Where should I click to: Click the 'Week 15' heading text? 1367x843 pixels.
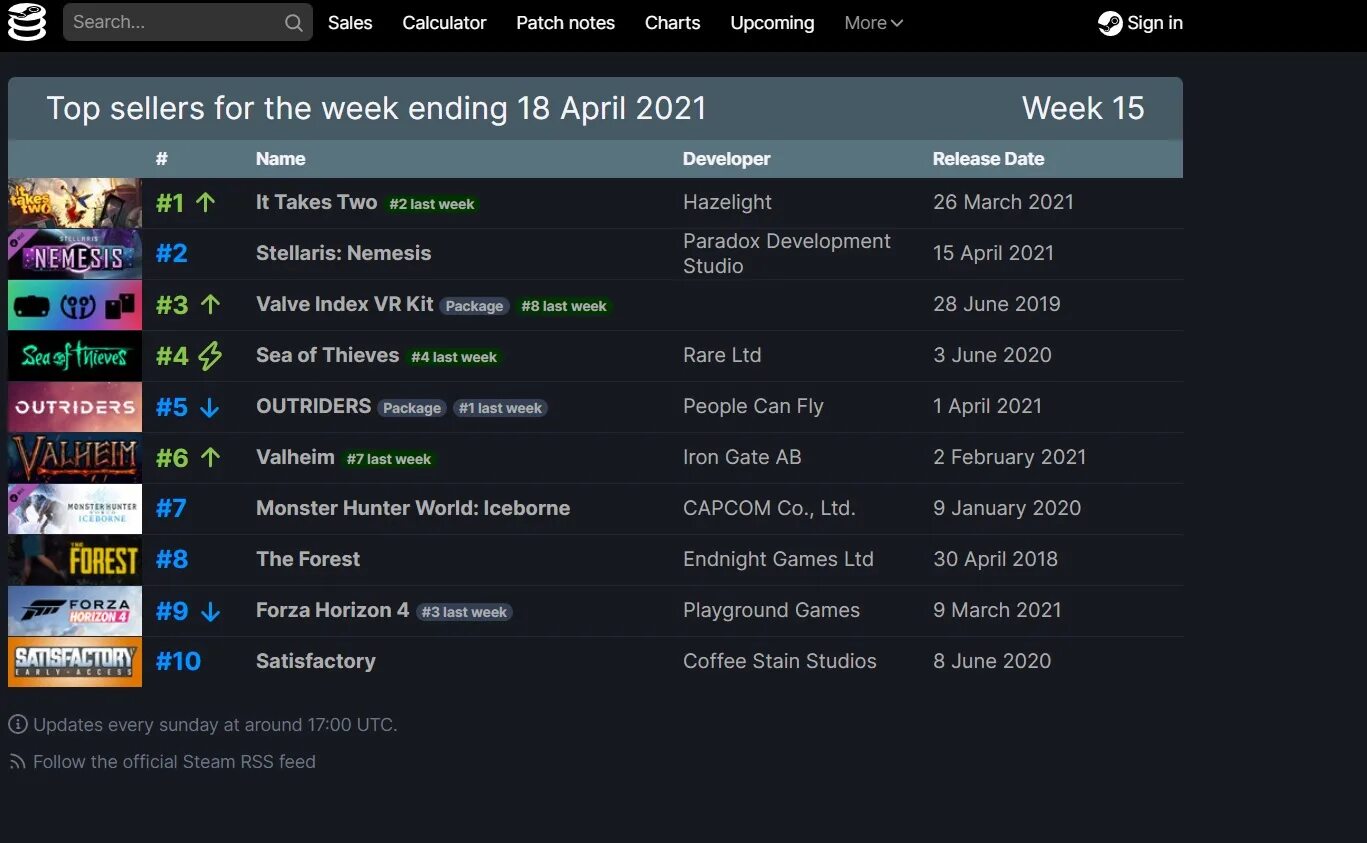[x=1083, y=108]
